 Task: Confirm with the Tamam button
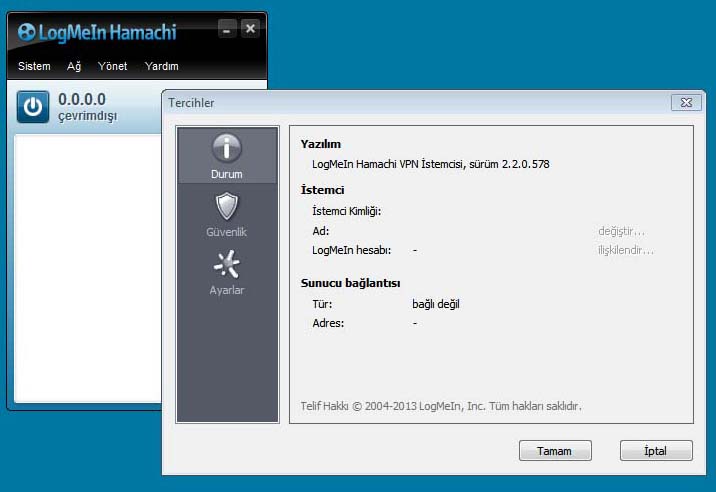point(555,450)
